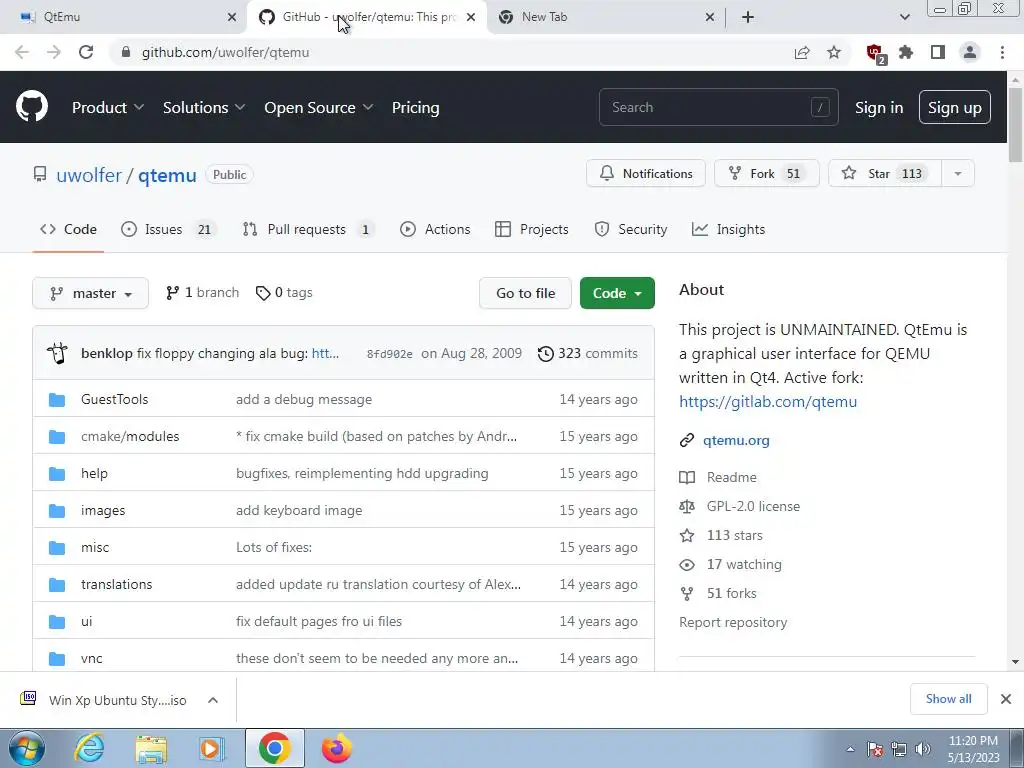Viewport: 1024px width, 768px height.
Task: Bookmark this page with star icon
Action: tap(834, 52)
